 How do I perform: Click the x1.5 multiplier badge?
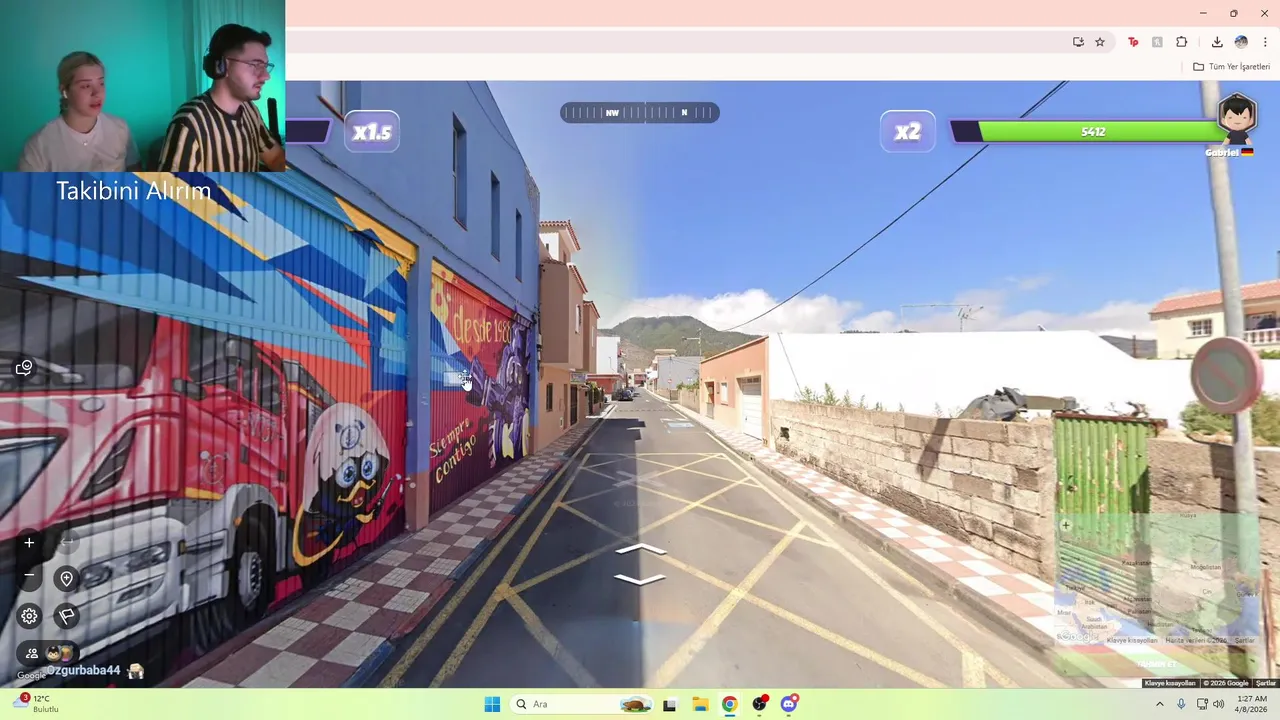372,132
